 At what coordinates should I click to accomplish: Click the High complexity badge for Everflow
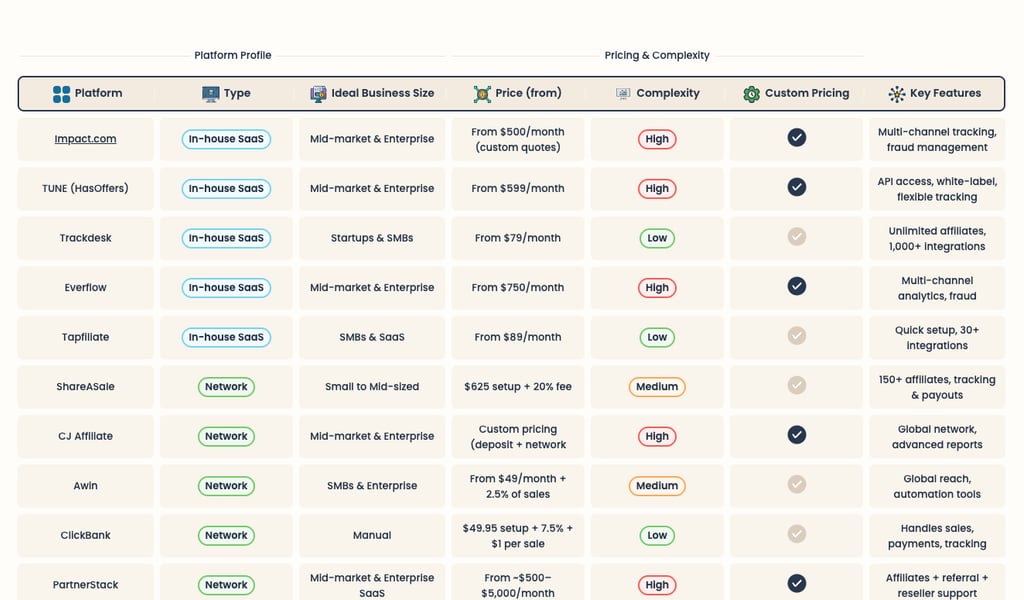(657, 288)
